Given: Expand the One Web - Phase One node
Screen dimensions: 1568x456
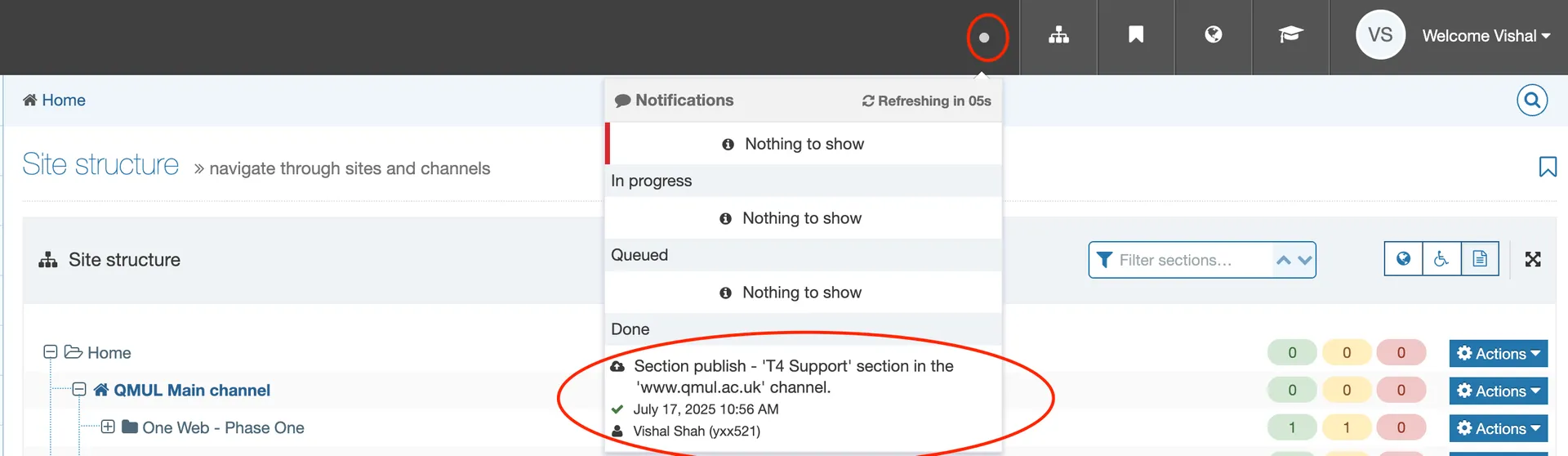Looking at the screenshot, I should pos(108,427).
